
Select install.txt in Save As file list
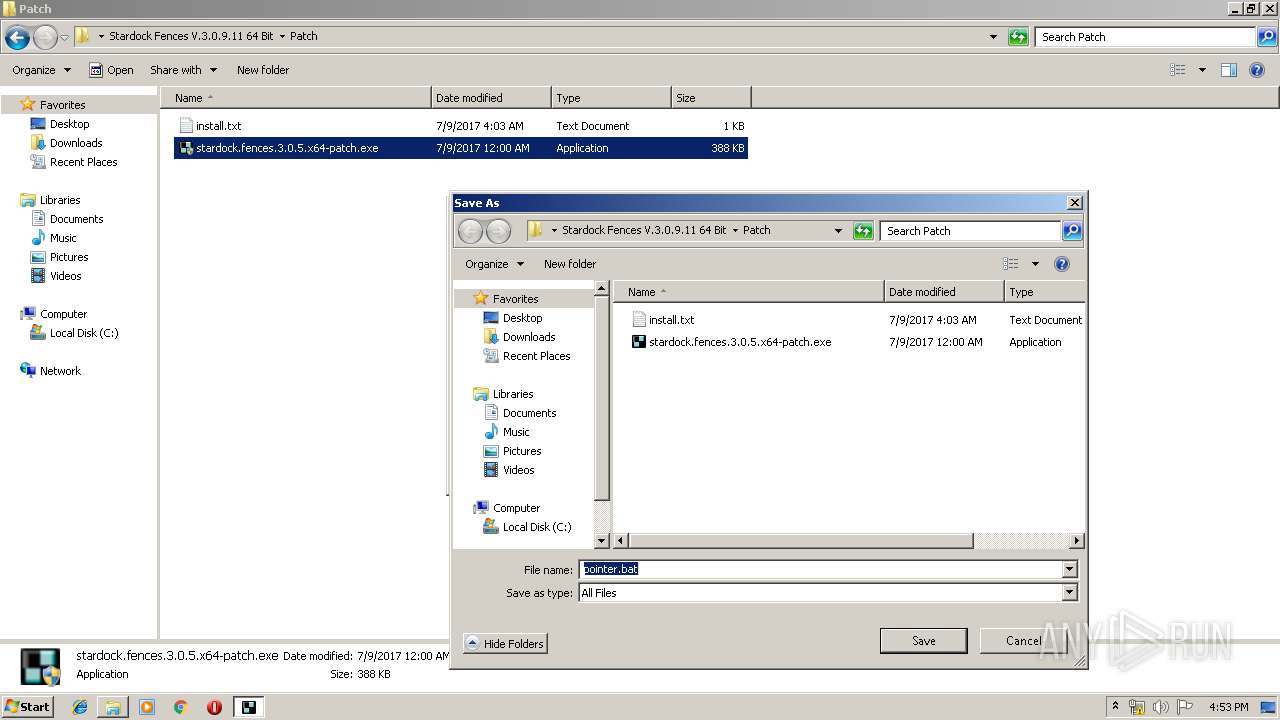click(671, 320)
